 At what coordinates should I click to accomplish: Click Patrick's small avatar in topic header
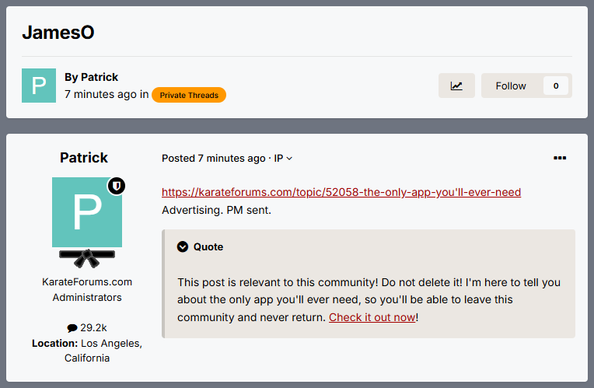coord(39,85)
